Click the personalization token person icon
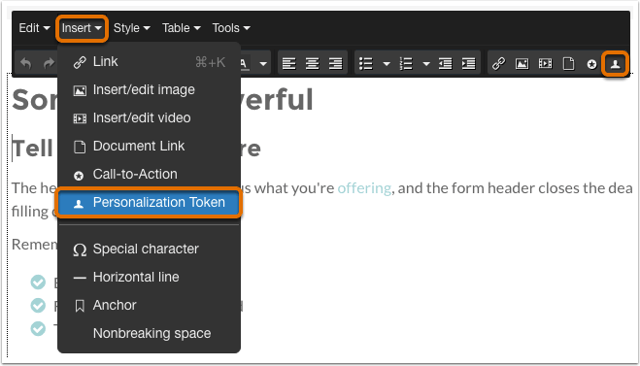The width and height of the screenshot is (640, 366). click(615, 64)
